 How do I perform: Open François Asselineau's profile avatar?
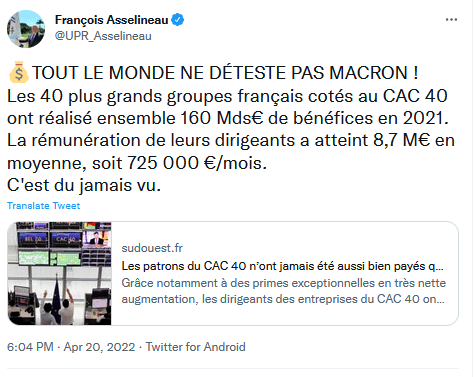click(26, 29)
